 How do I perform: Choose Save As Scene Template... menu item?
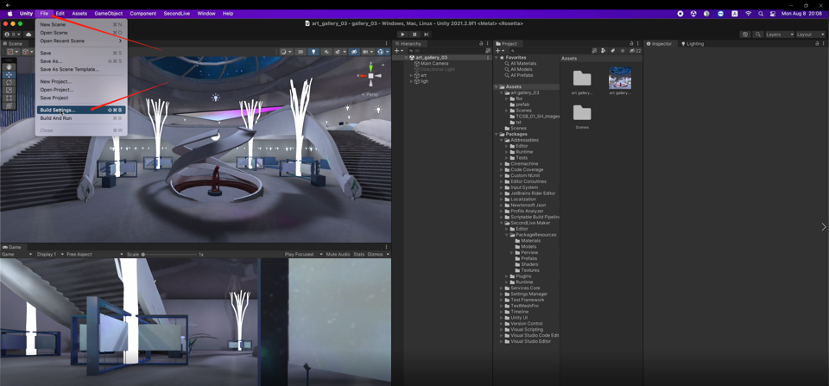pyautogui.click(x=82, y=69)
